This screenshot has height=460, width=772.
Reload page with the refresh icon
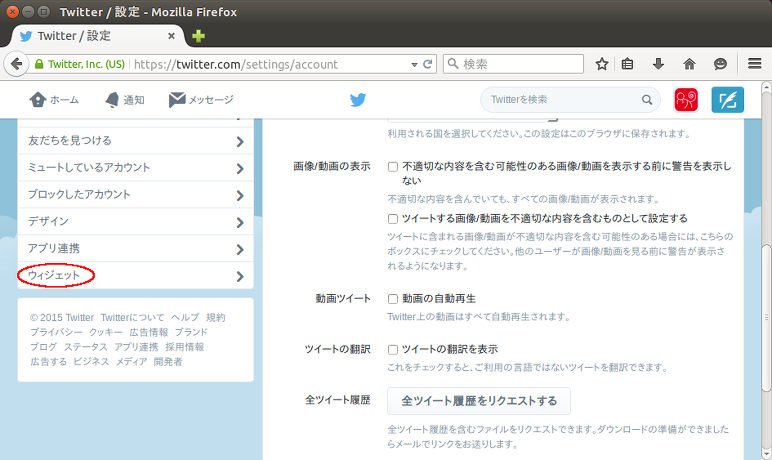pos(427,64)
